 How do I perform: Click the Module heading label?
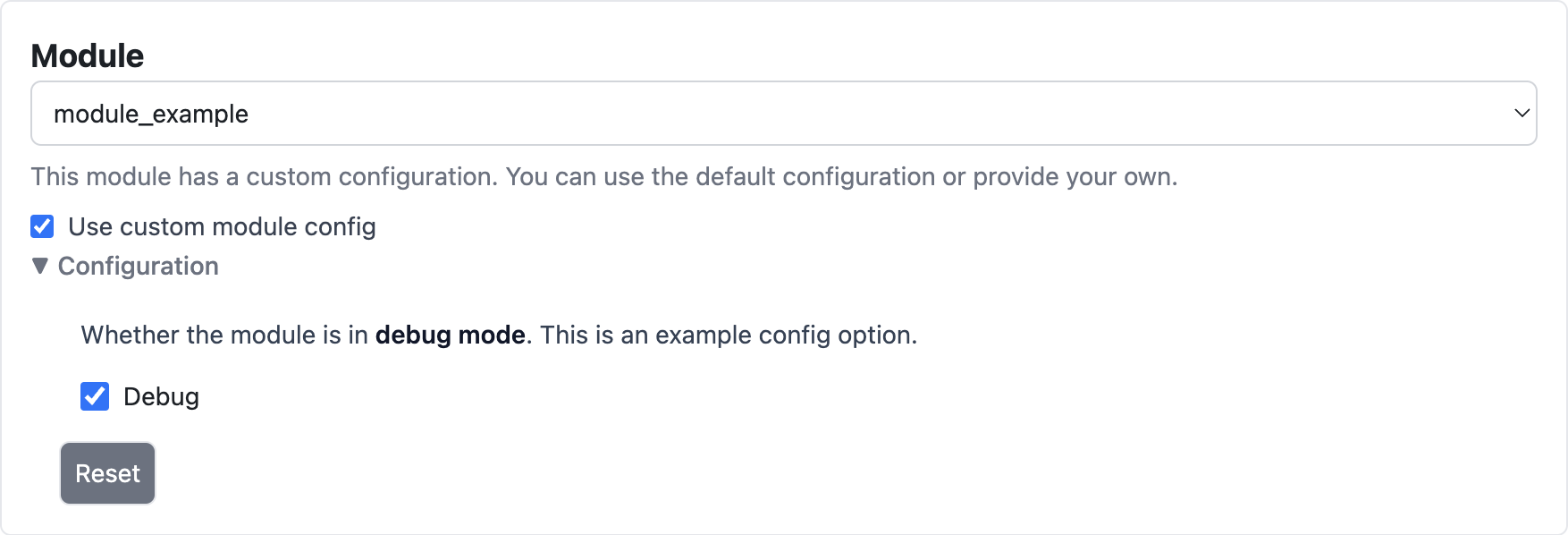(87, 55)
